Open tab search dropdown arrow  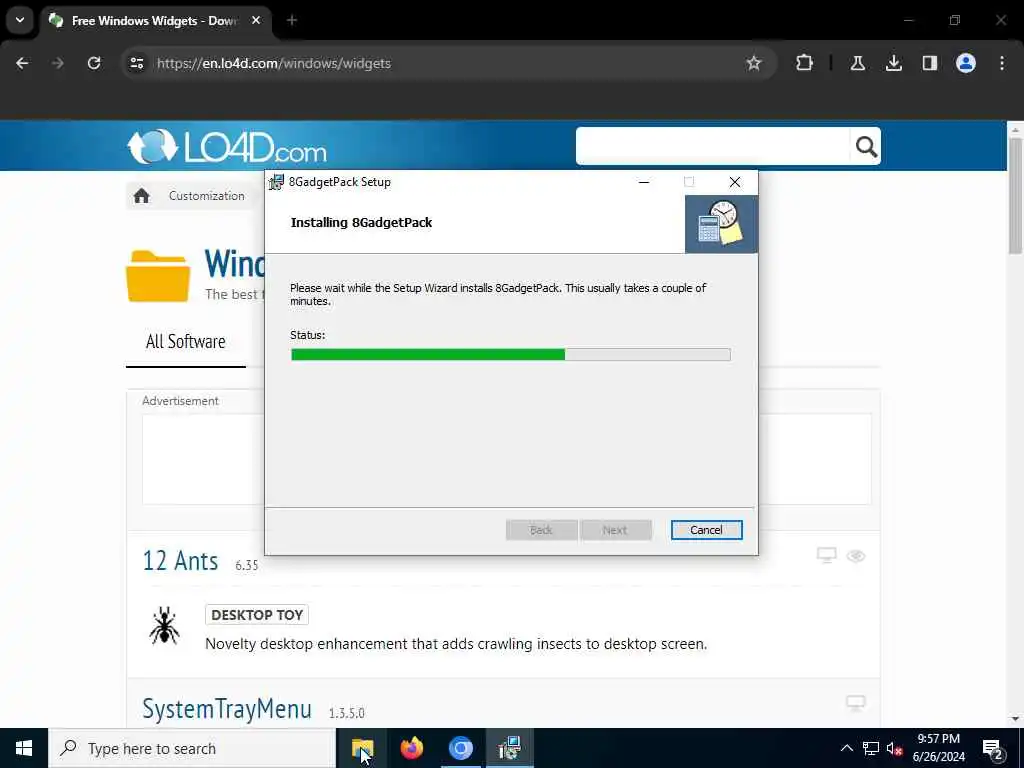click(x=20, y=20)
